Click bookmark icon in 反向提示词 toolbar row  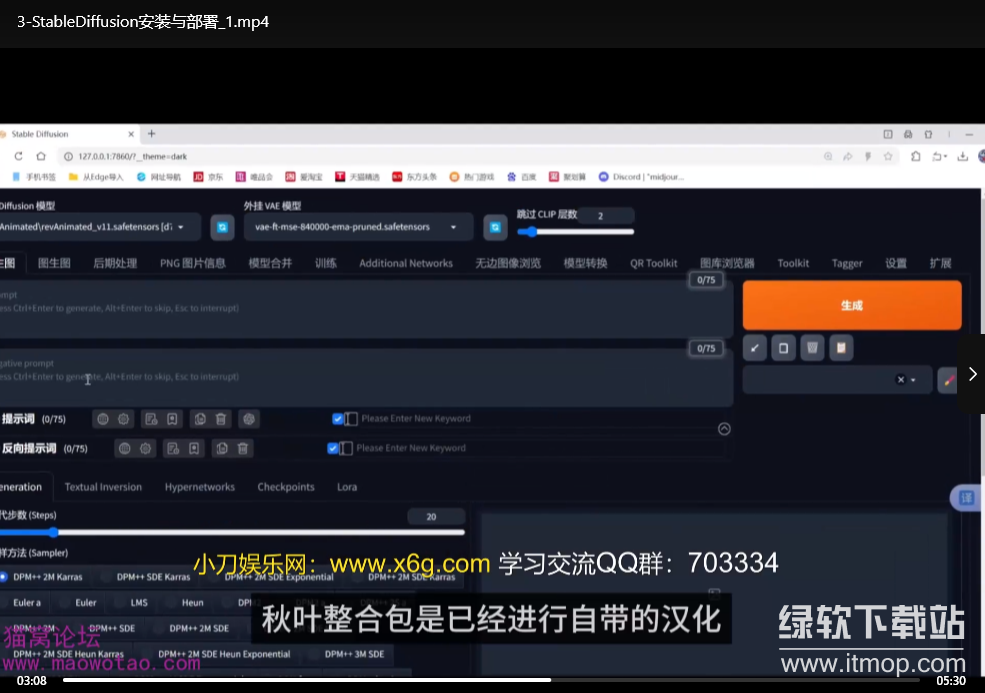194,449
